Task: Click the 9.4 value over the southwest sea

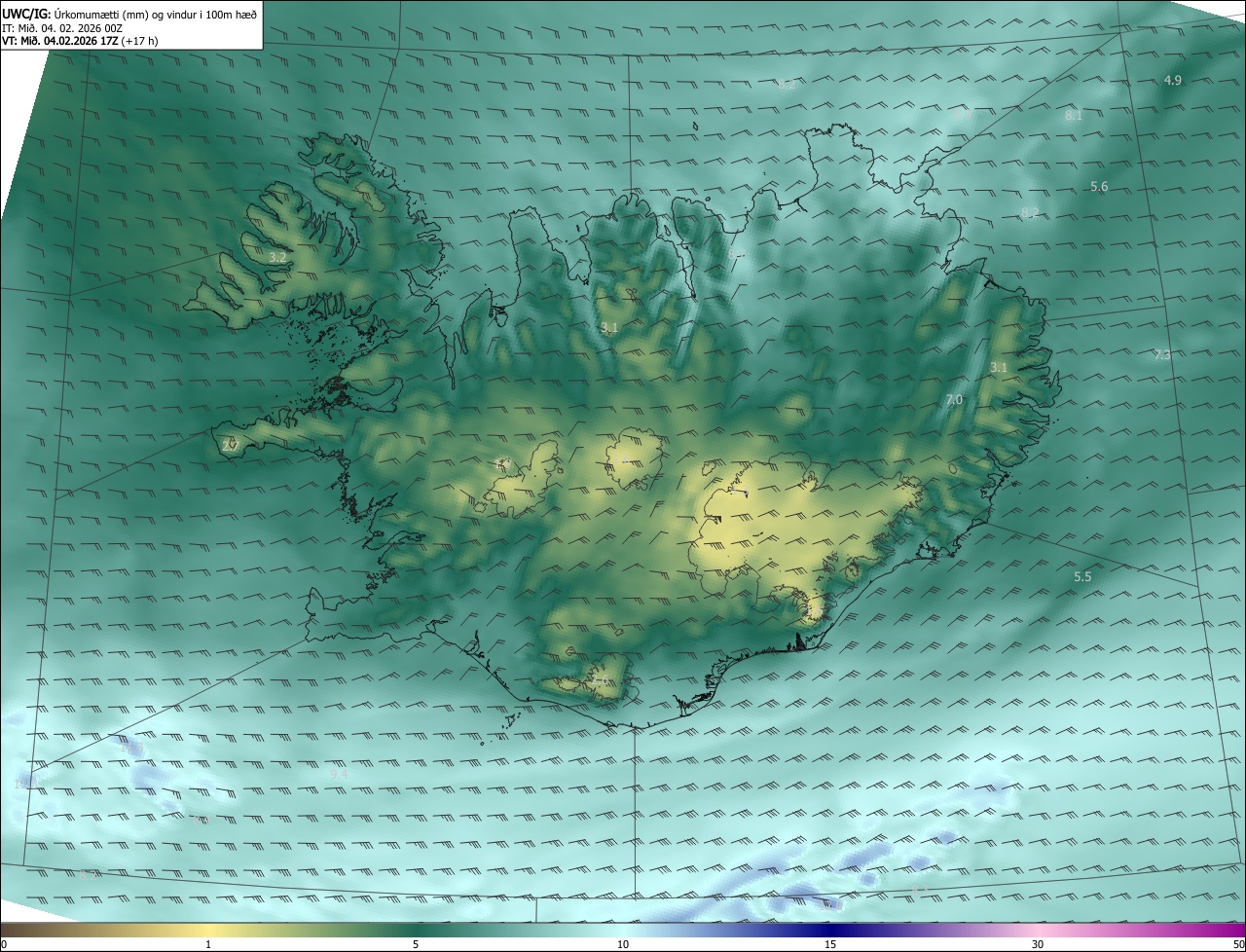Action: point(339,774)
